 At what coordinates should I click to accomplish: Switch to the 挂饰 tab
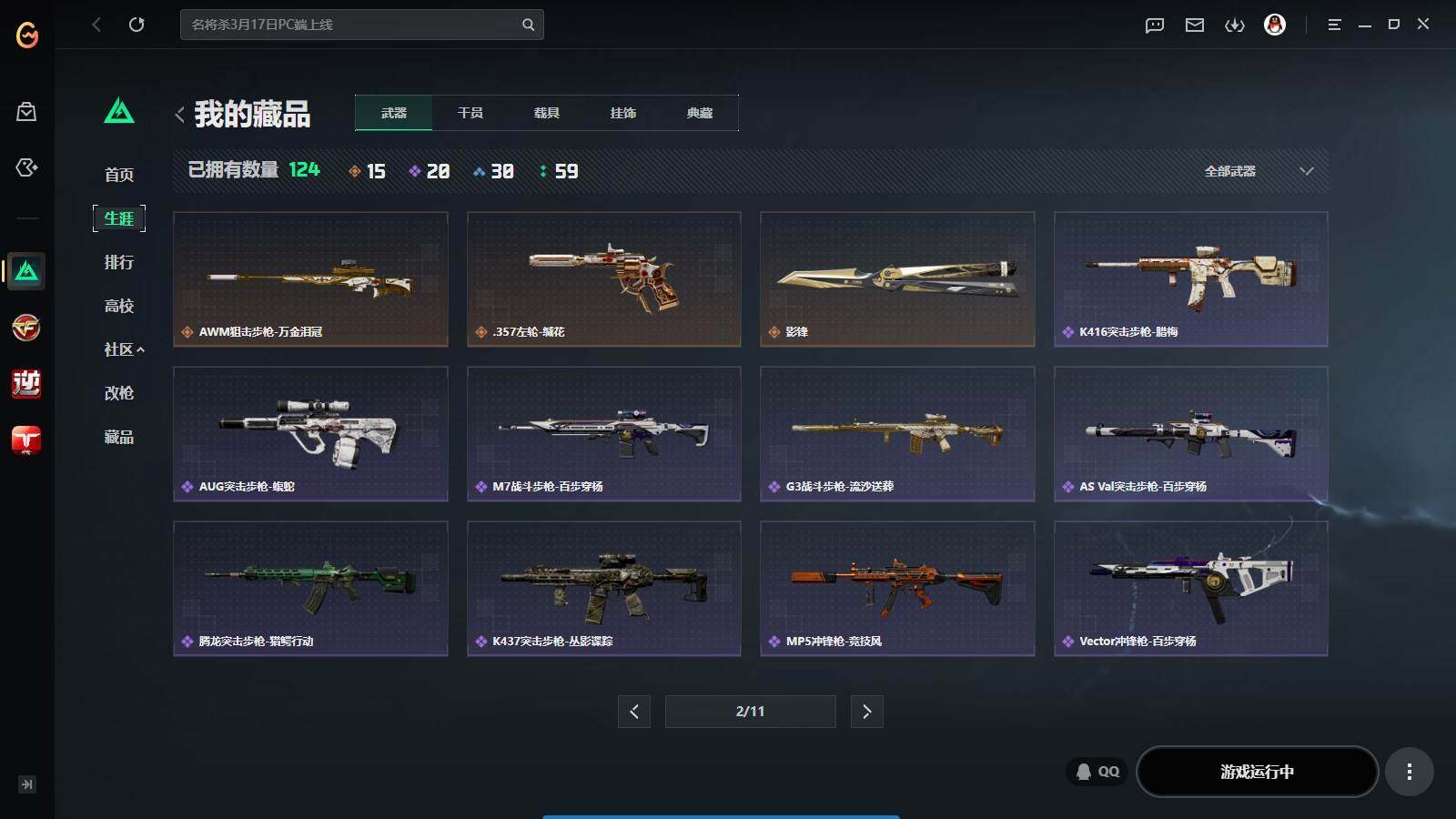pos(623,113)
